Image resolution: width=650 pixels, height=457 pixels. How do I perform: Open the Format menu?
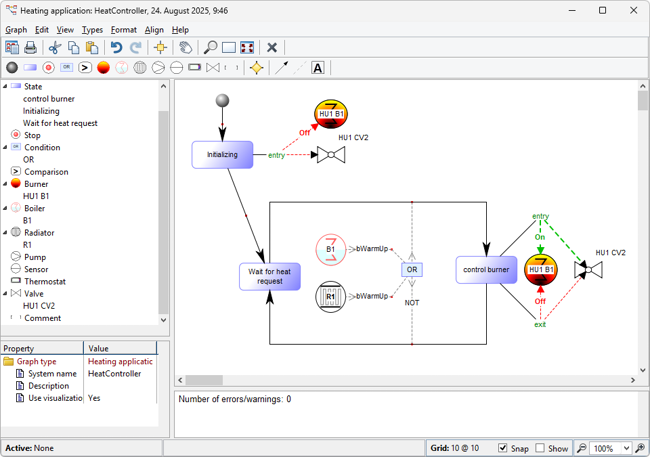click(124, 30)
